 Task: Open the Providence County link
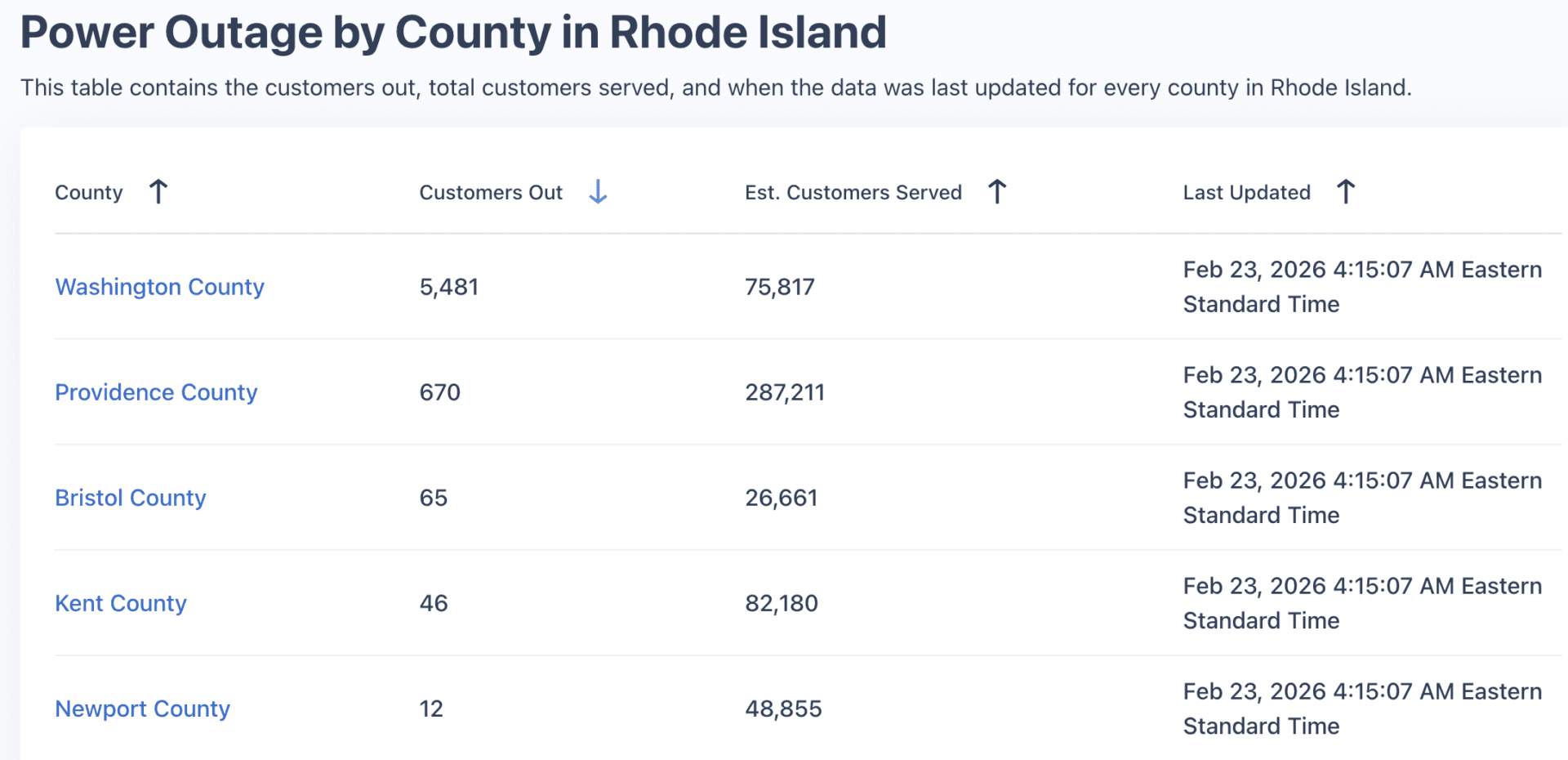155,392
